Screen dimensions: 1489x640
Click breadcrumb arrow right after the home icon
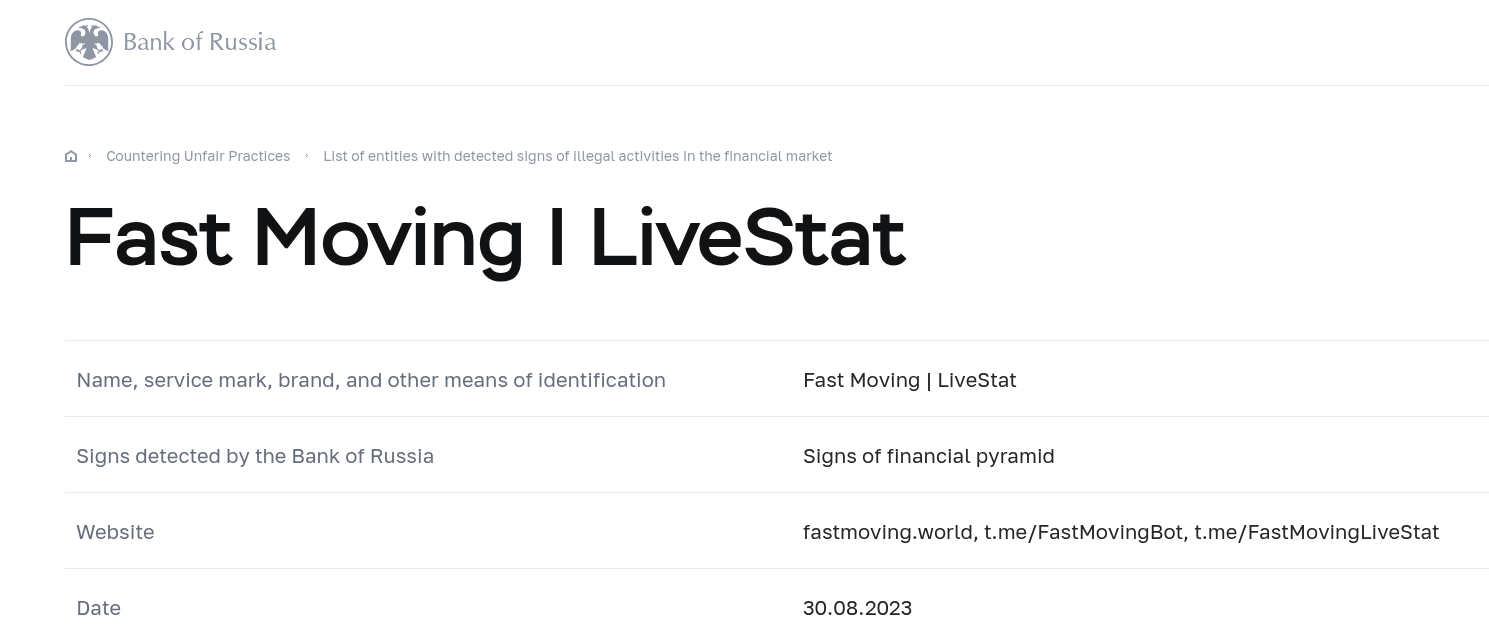(90, 156)
